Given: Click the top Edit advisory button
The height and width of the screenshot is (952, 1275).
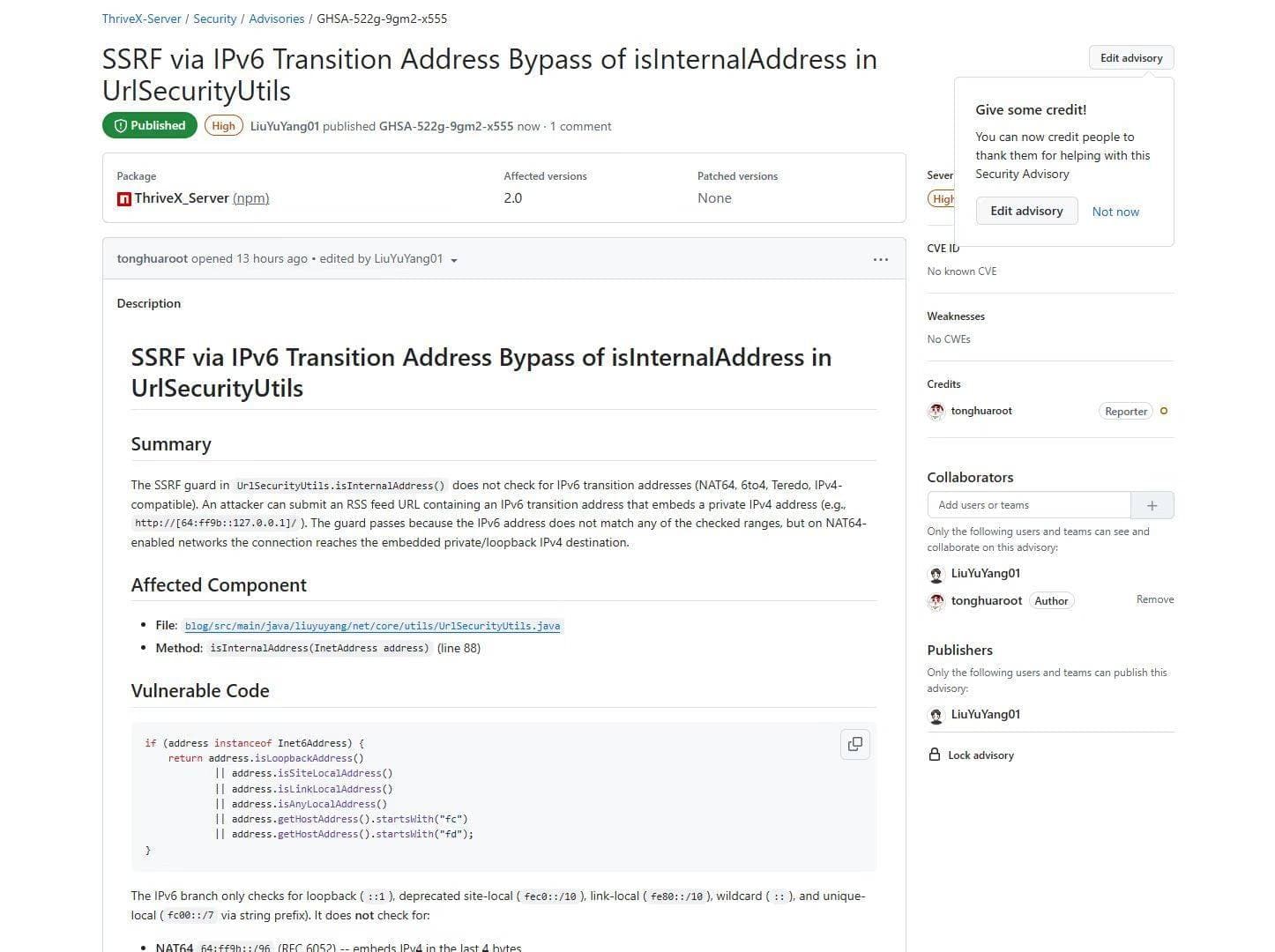Looking at the screenshot, I should click(x=1131, y=58).
